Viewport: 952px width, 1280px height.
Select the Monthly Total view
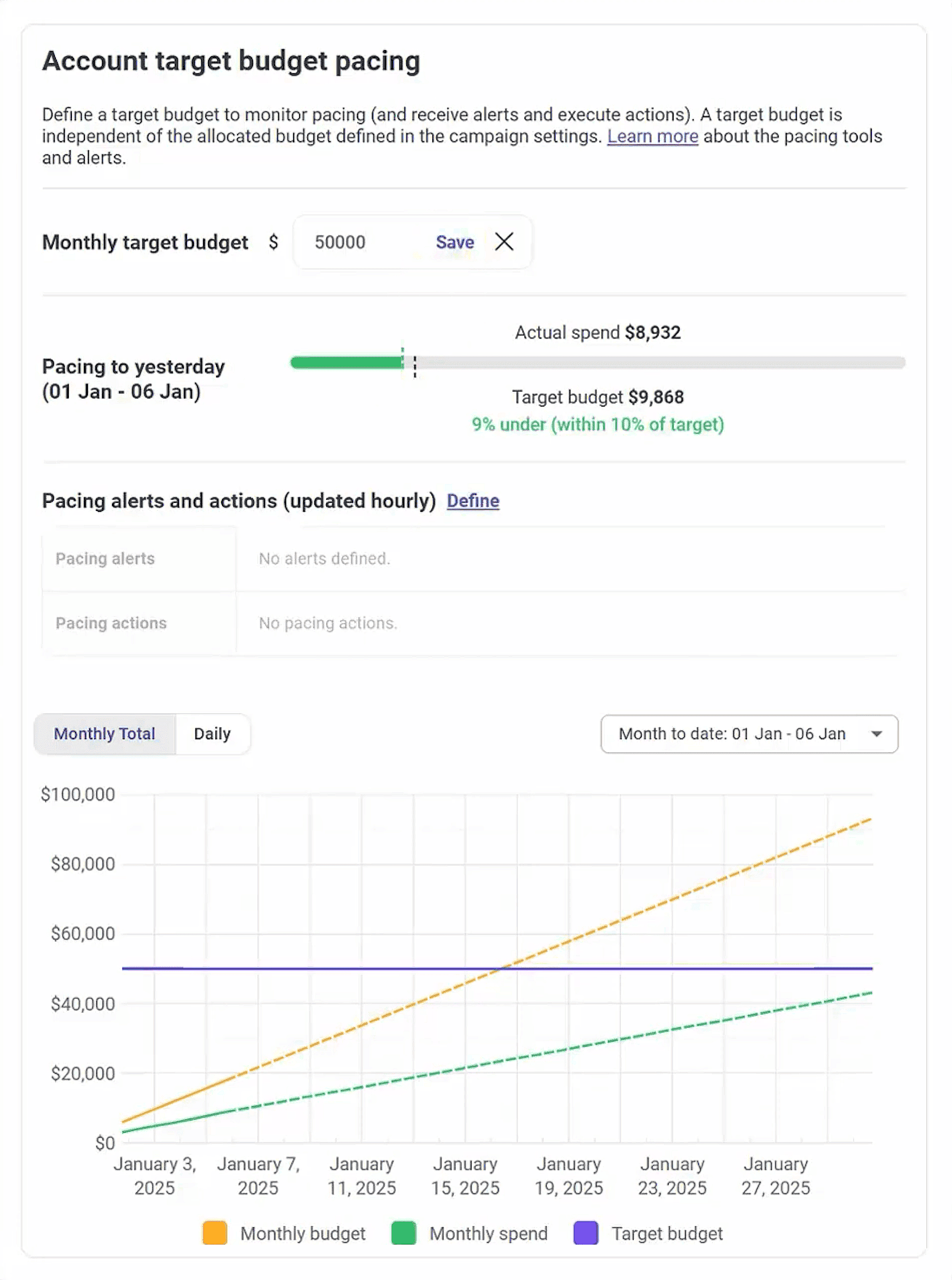pos(104,733)
